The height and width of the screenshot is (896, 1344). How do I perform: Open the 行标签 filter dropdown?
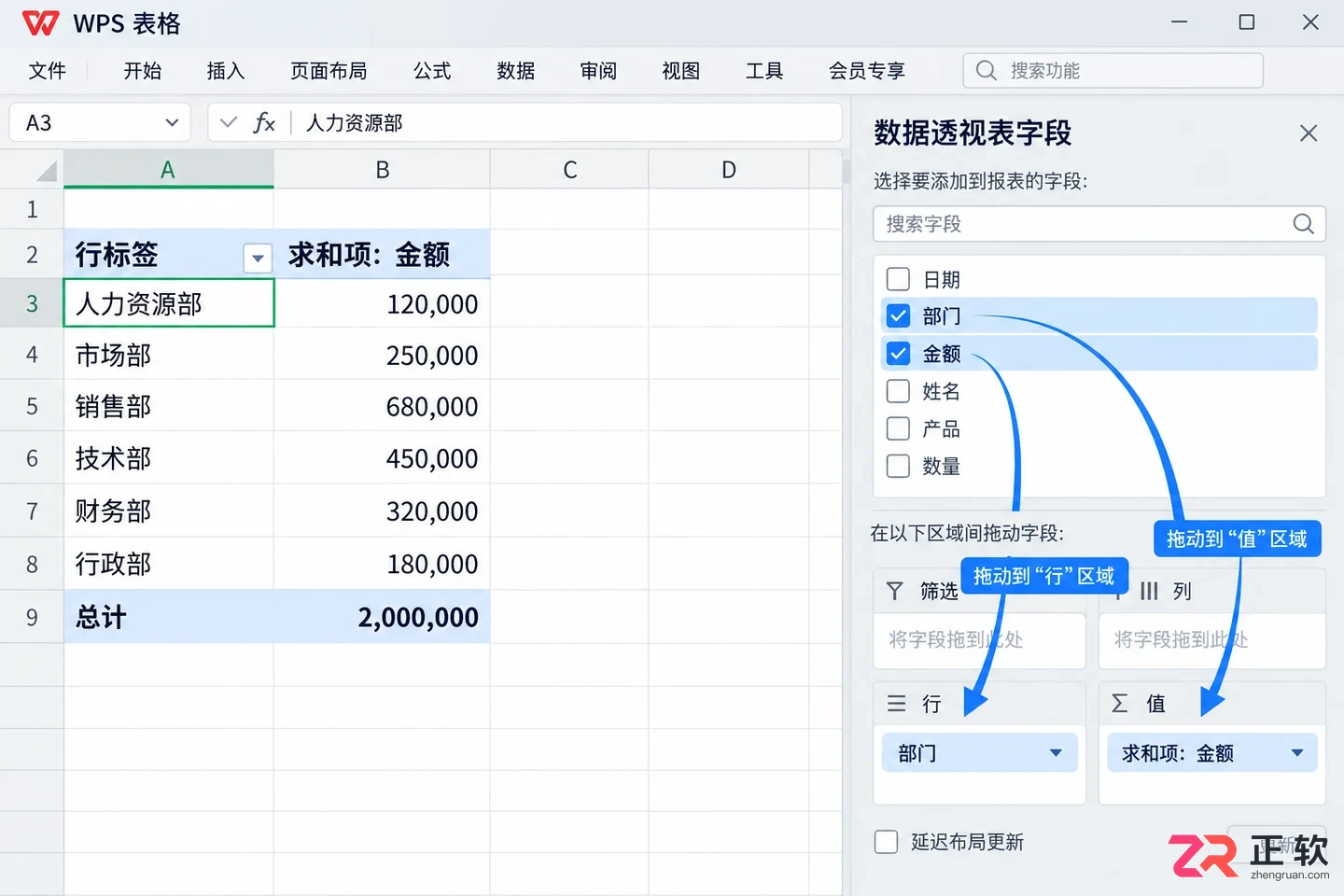click(258, 258)
